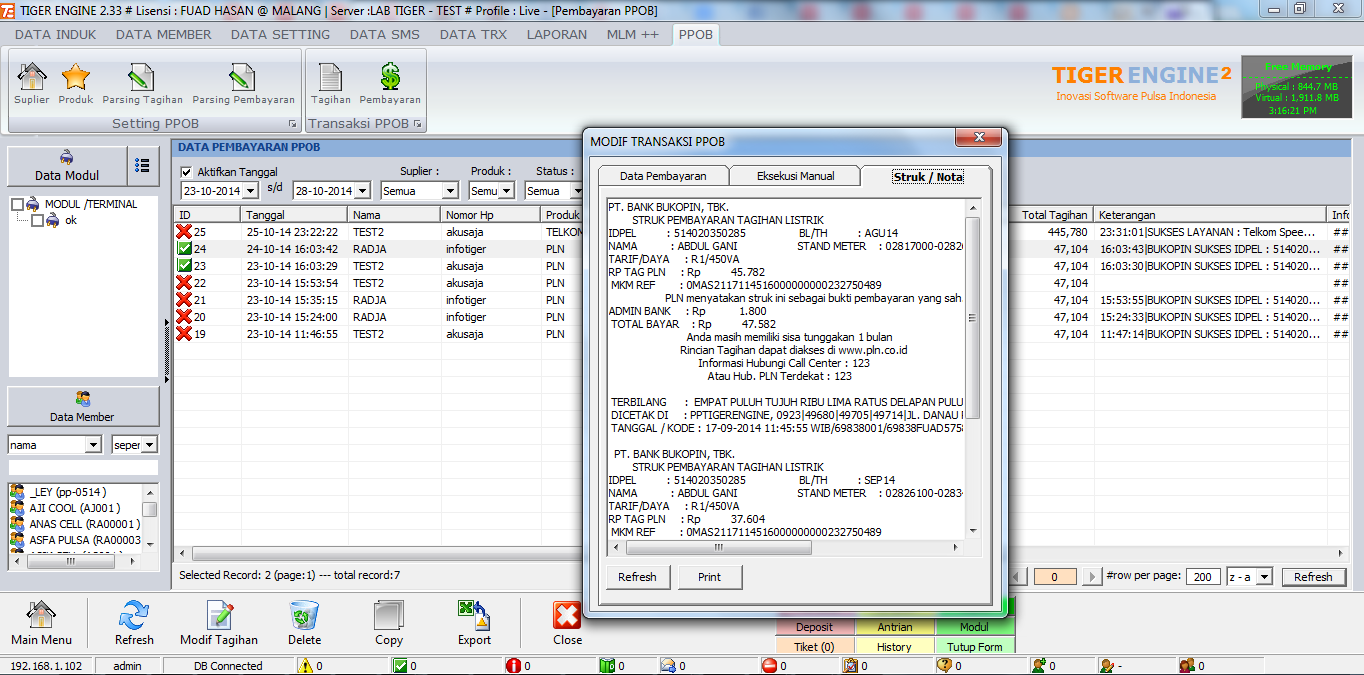Open Produk settings via the star icon
The height and width of the screenshot is (675, 1364).
(75, 80)
